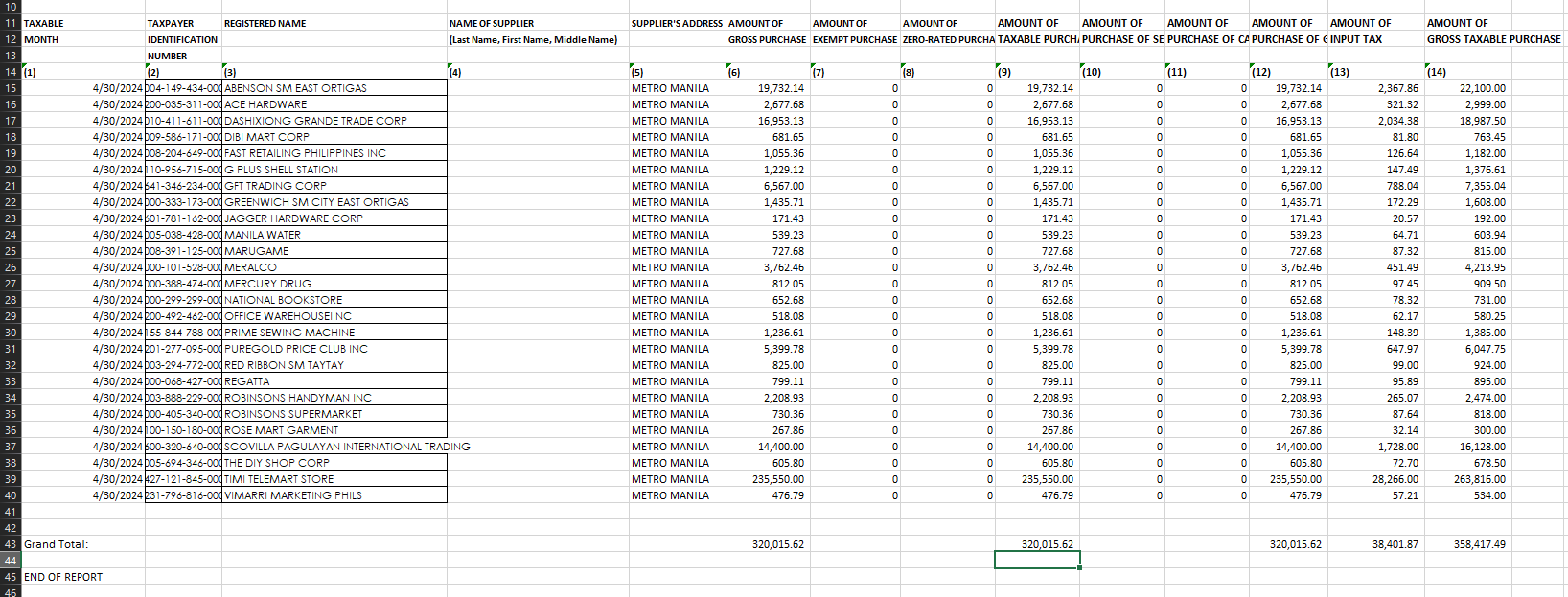The height and width of the screenshot is (597, 1568).
Task: Select THE DIY SHOP CORP cell
Action: point(334,463)
